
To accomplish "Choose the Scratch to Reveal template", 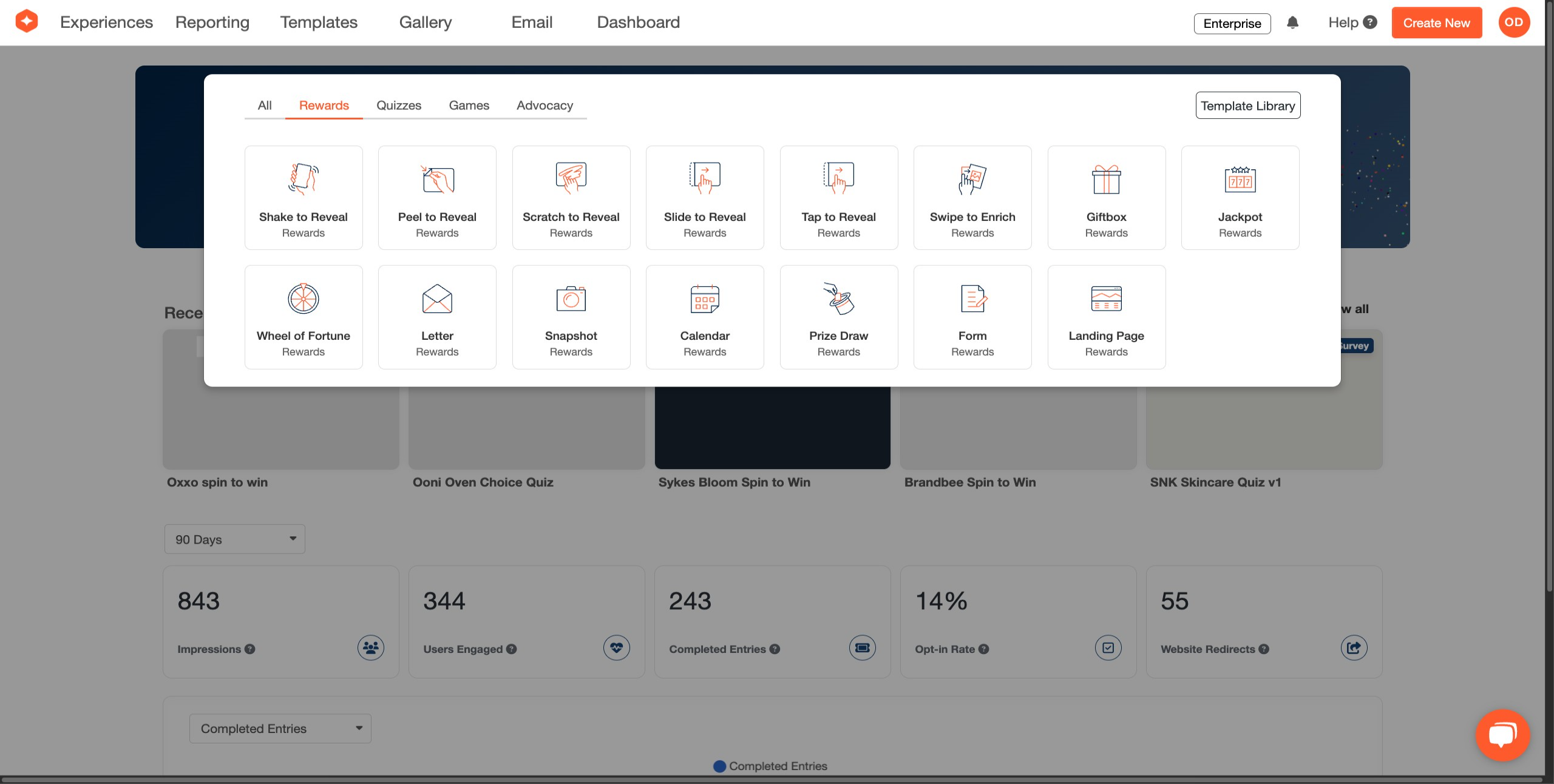I will (571, 197).
